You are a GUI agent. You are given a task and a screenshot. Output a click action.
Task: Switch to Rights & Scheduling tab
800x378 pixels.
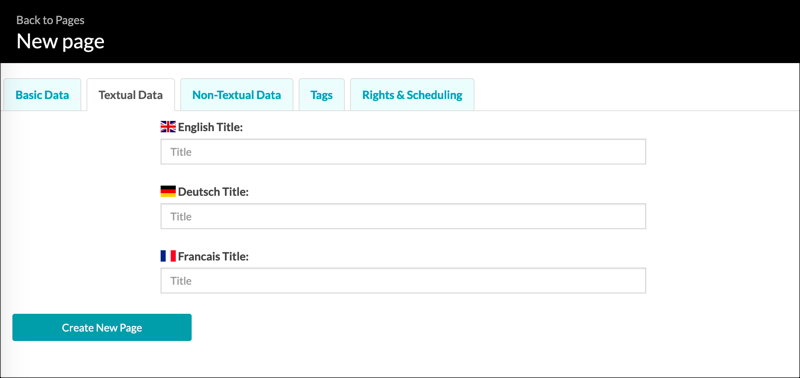tap(412, 94)
